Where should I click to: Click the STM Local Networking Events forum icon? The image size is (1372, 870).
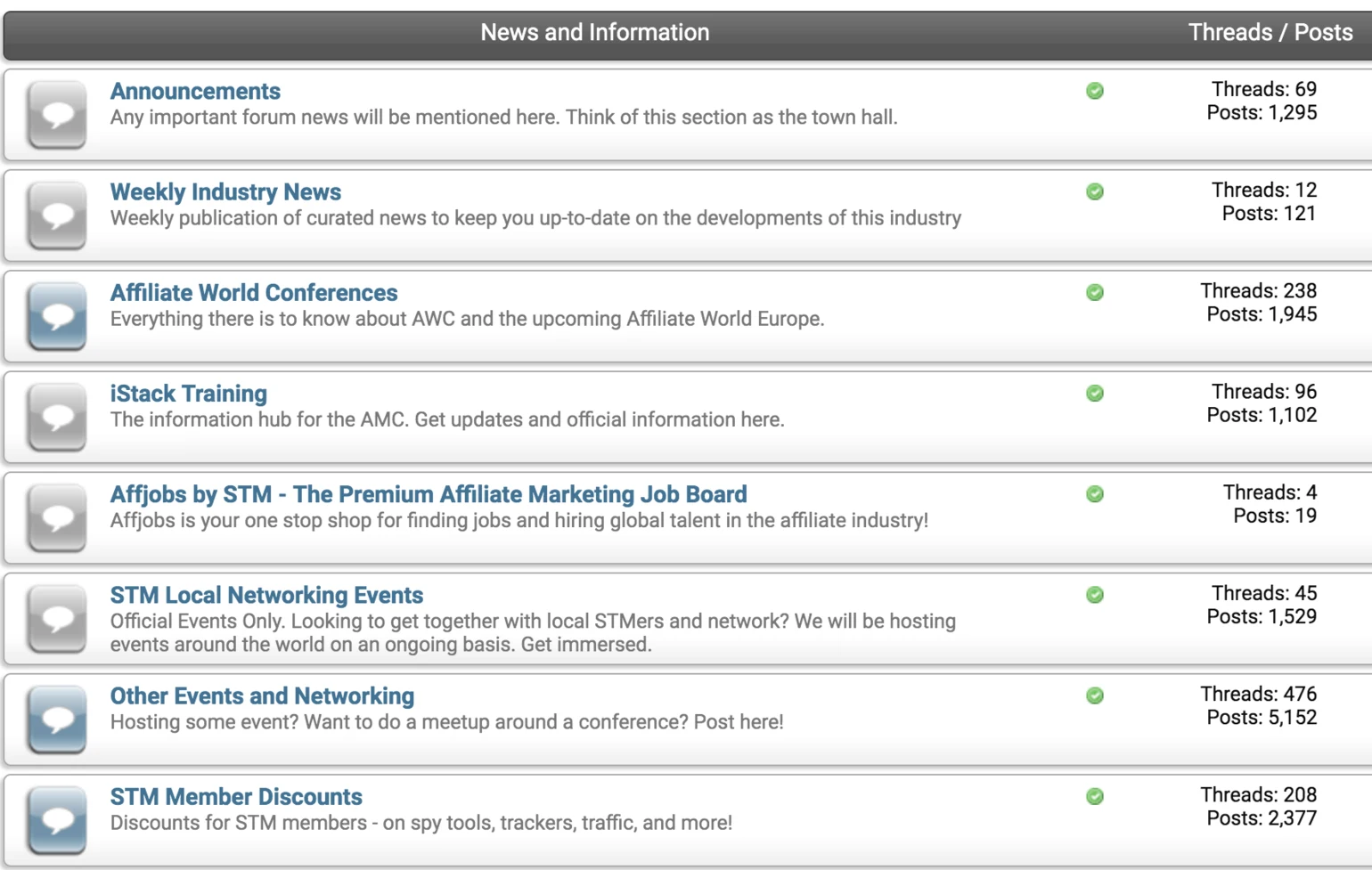57,618
